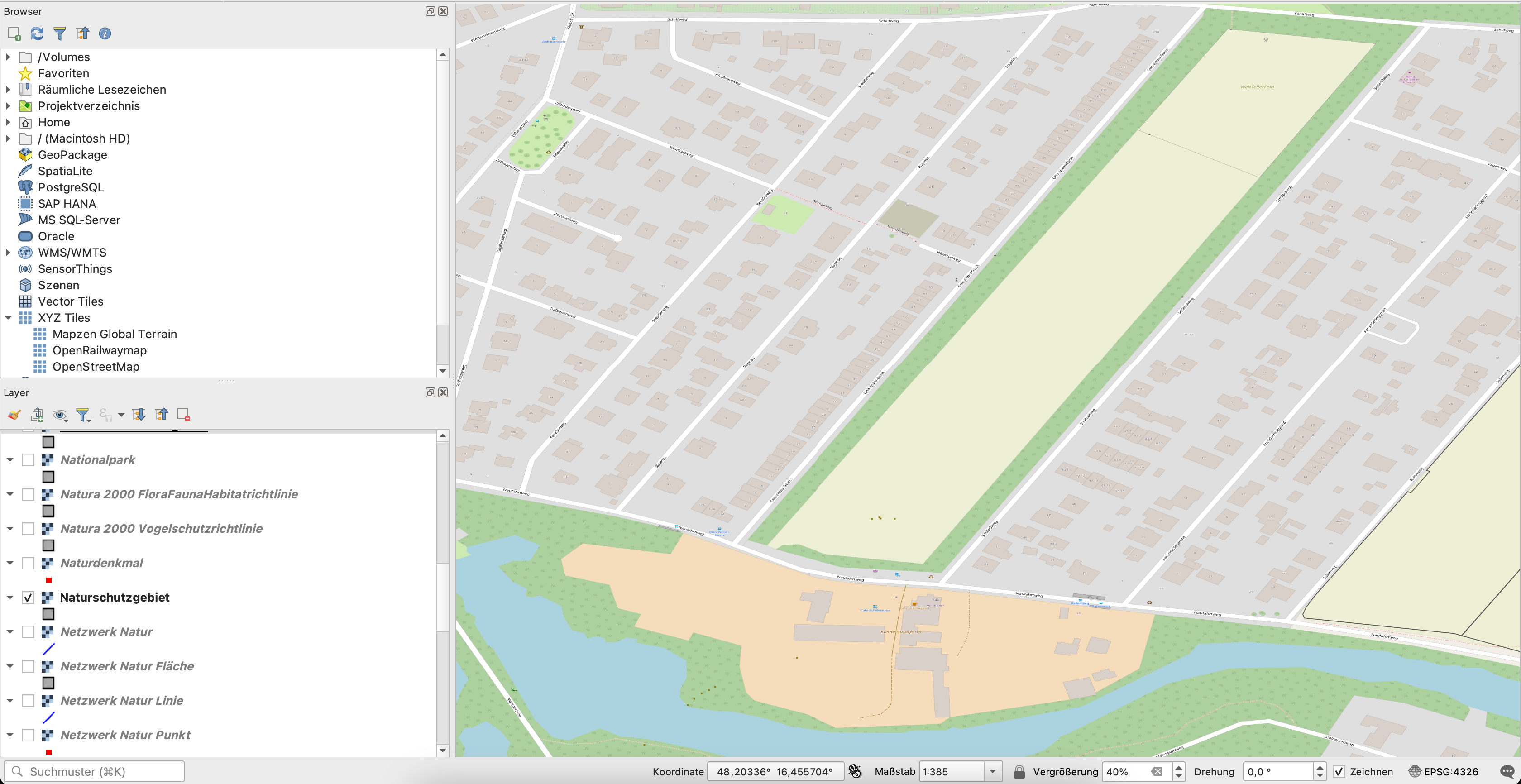Collapse the XYZ Tiles tree node
The height and width of the screenshot is (784, 1521).
pyautogui.click(x=8, y=318)
